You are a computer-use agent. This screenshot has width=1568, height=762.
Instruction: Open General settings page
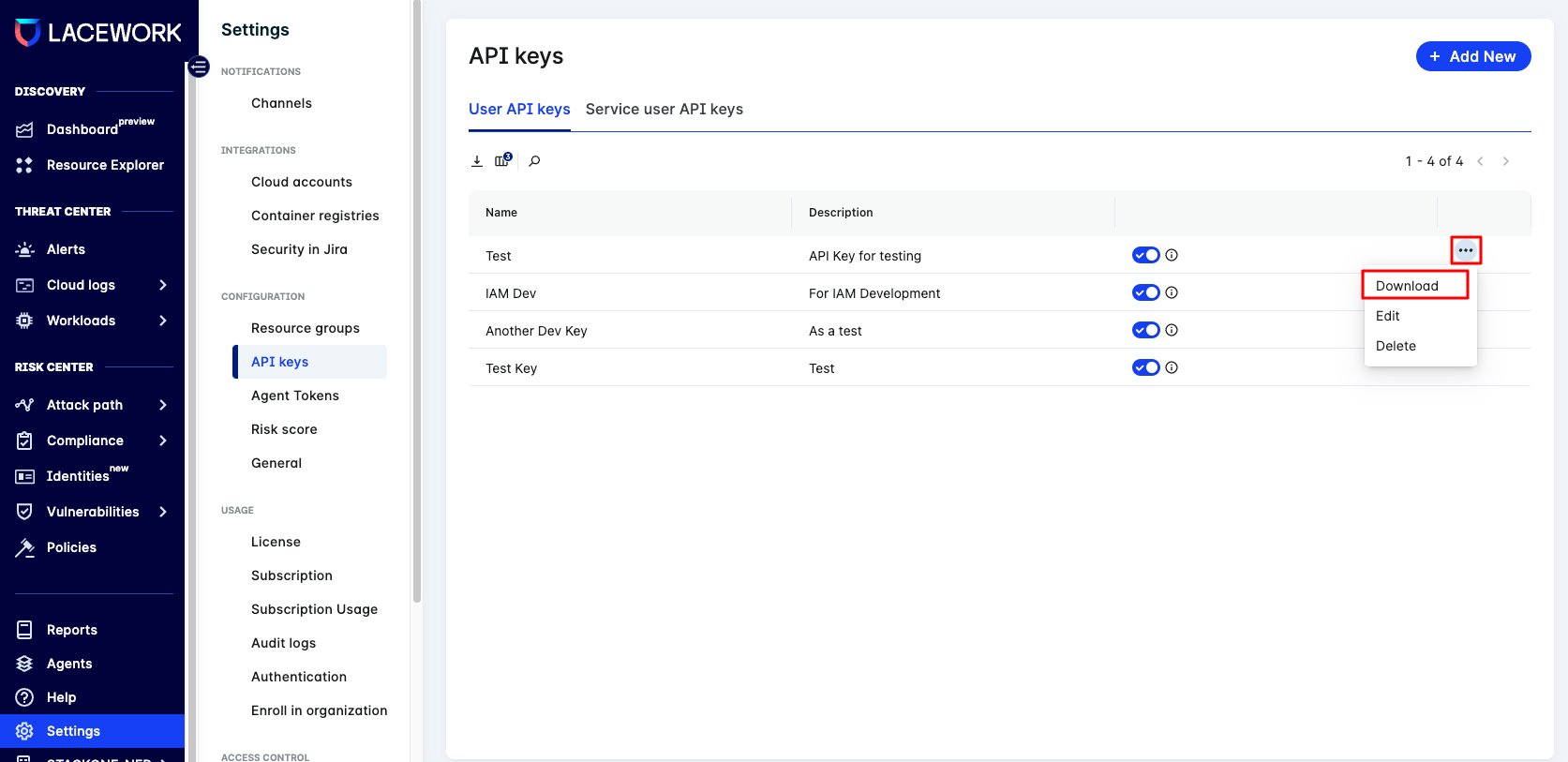(276, 463)
